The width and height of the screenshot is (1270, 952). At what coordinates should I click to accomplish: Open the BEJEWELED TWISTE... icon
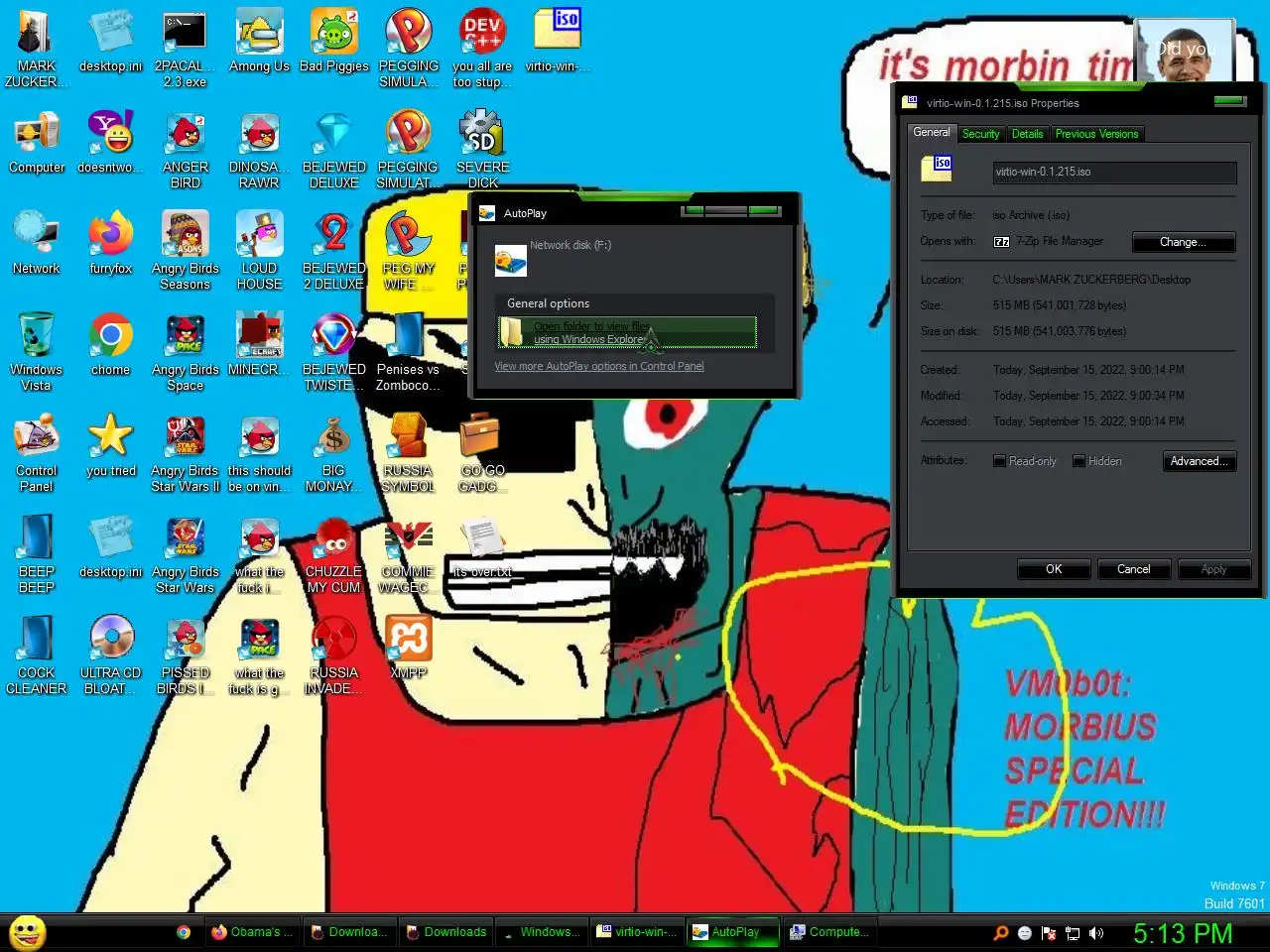point(334,352)
